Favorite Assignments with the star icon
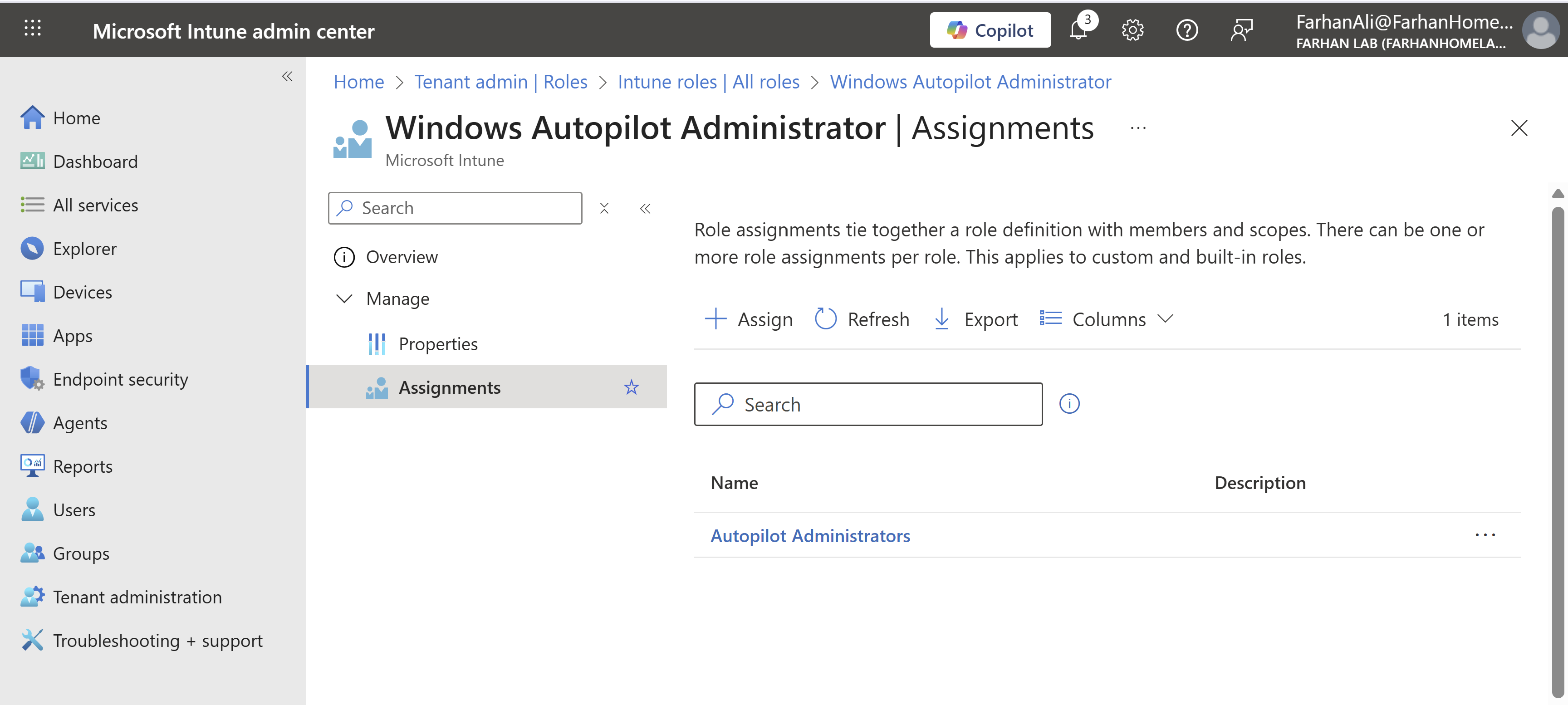 tap(631, 387)
